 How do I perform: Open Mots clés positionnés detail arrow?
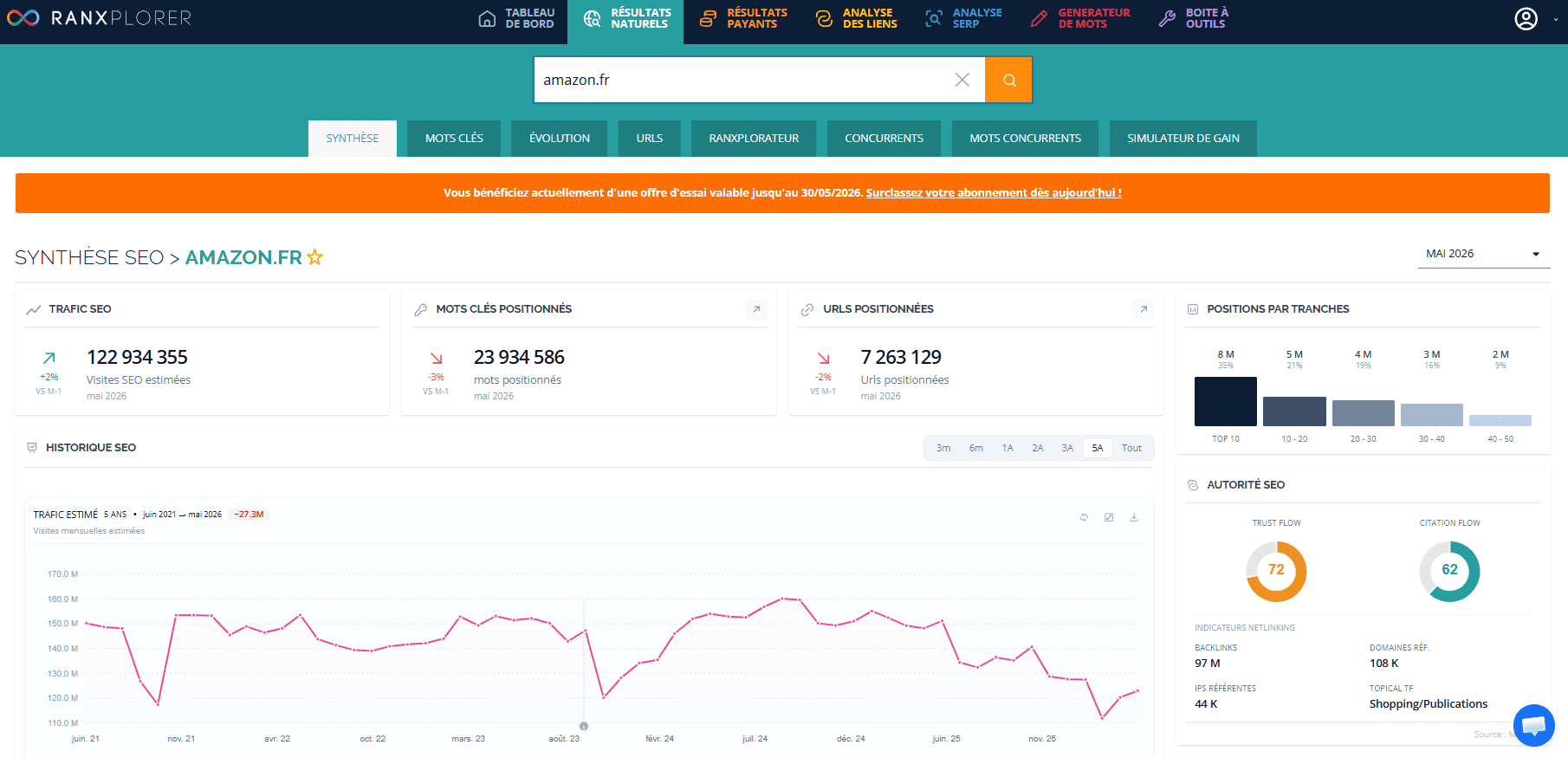756,309
